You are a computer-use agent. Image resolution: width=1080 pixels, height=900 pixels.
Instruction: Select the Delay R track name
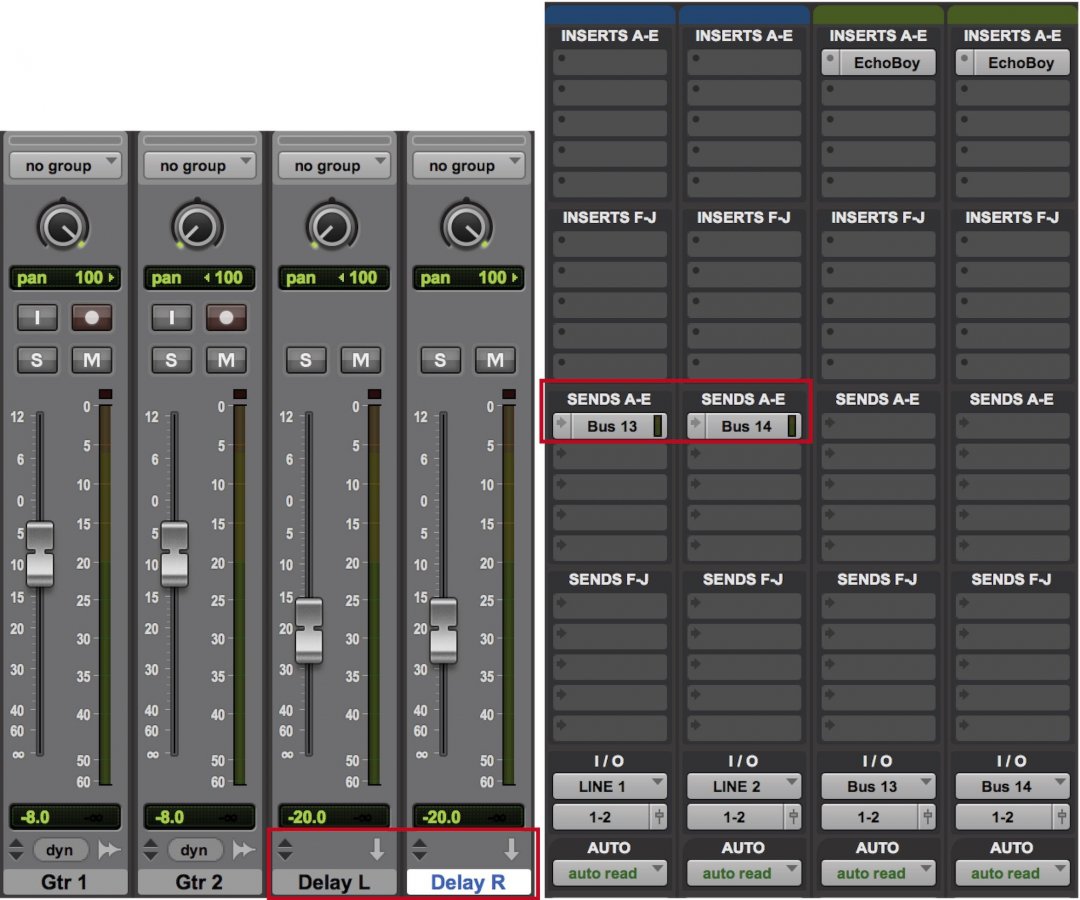coord(468,882)
